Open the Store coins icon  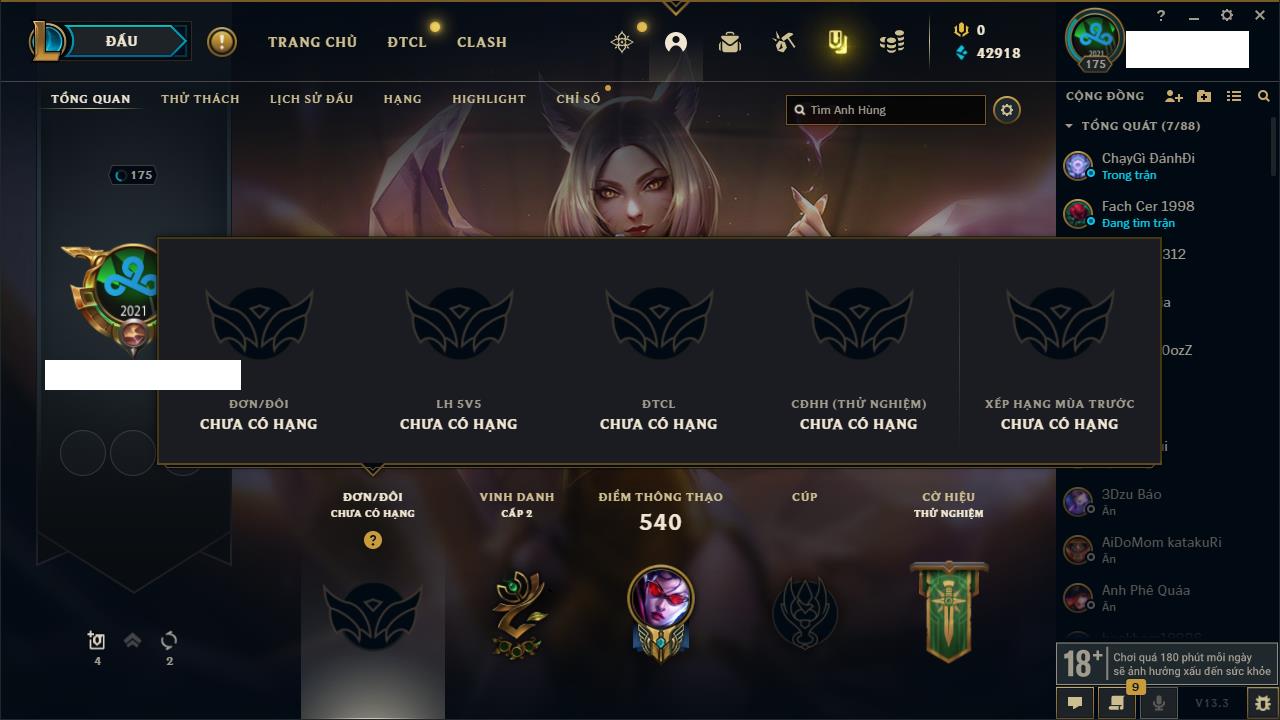(x=892, y=42)
